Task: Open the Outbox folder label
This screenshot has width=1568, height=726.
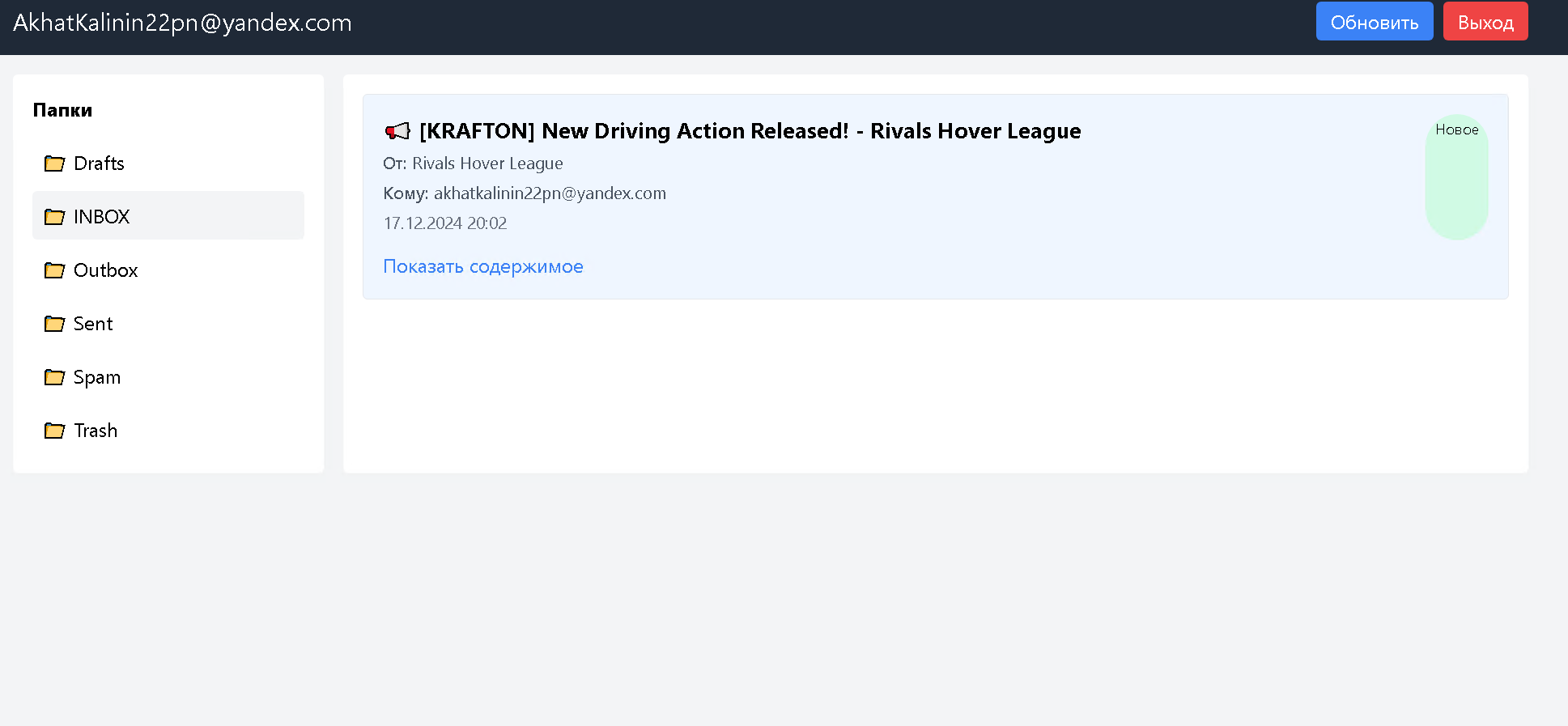Action: 105,270
